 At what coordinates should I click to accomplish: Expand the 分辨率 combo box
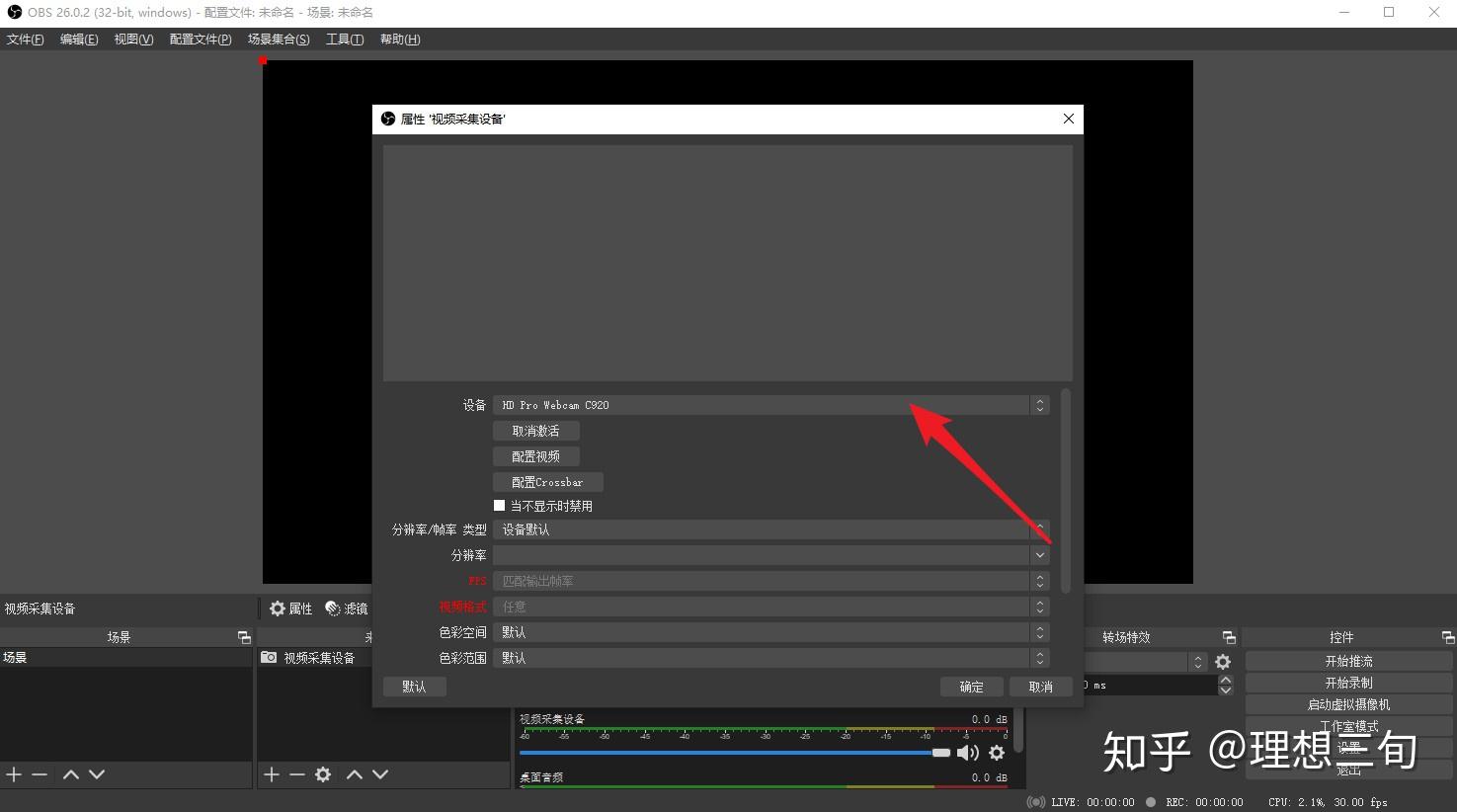click(770, 555)
